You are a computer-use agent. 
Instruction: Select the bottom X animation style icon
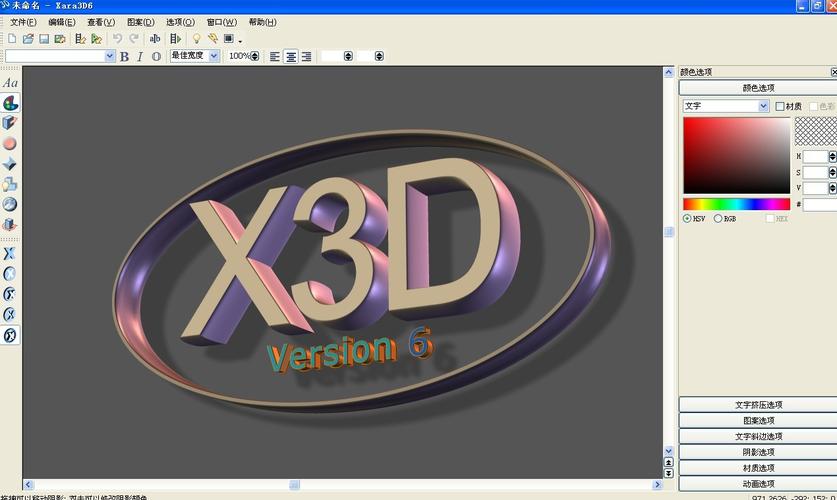tap(10, 335)
